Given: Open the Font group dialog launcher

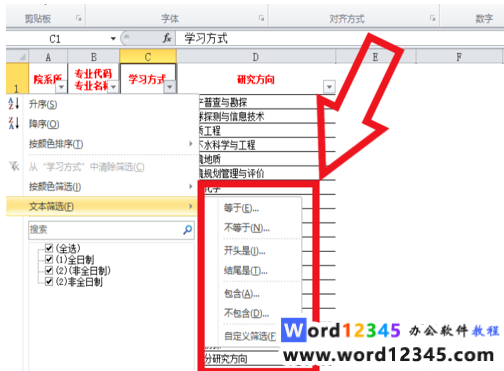Looking at the screenshot, I should click(x=261, y=18).
